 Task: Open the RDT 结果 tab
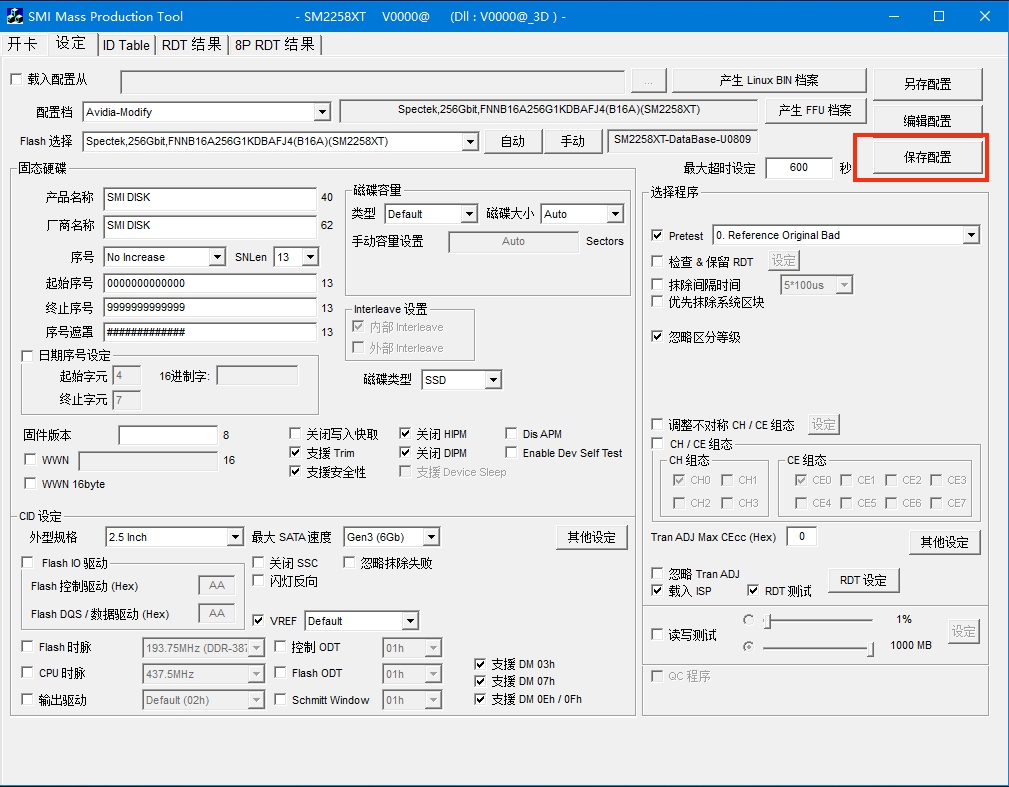click(x=191, y=44)
